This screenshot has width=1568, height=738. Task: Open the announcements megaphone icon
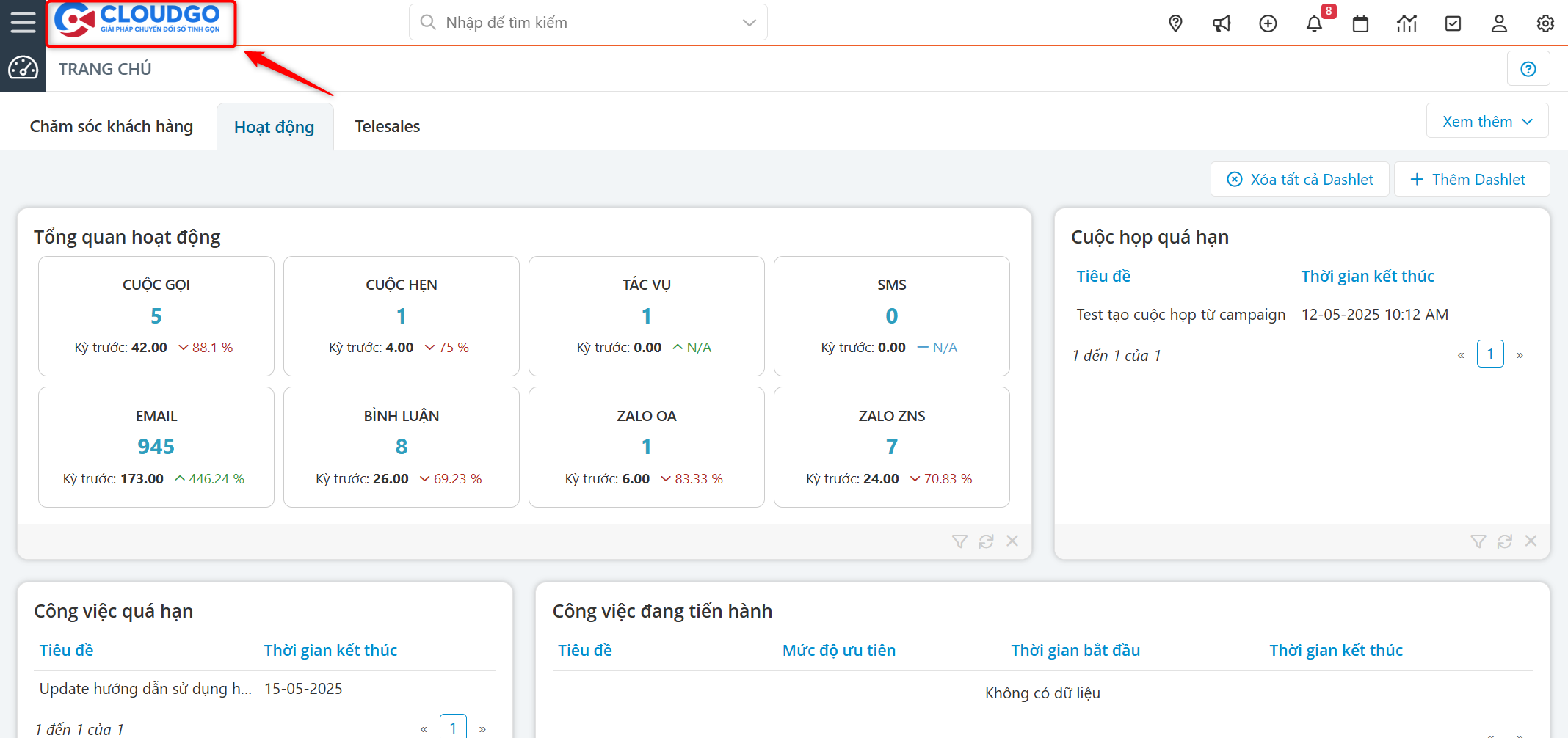tap(1222, 23)
